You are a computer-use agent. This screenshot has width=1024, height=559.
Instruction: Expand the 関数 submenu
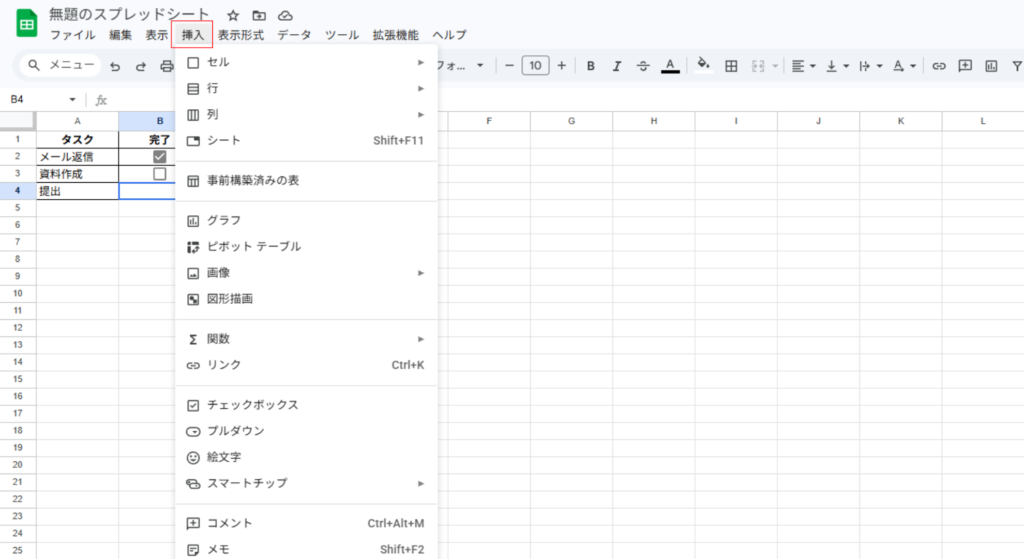[306, 339]
